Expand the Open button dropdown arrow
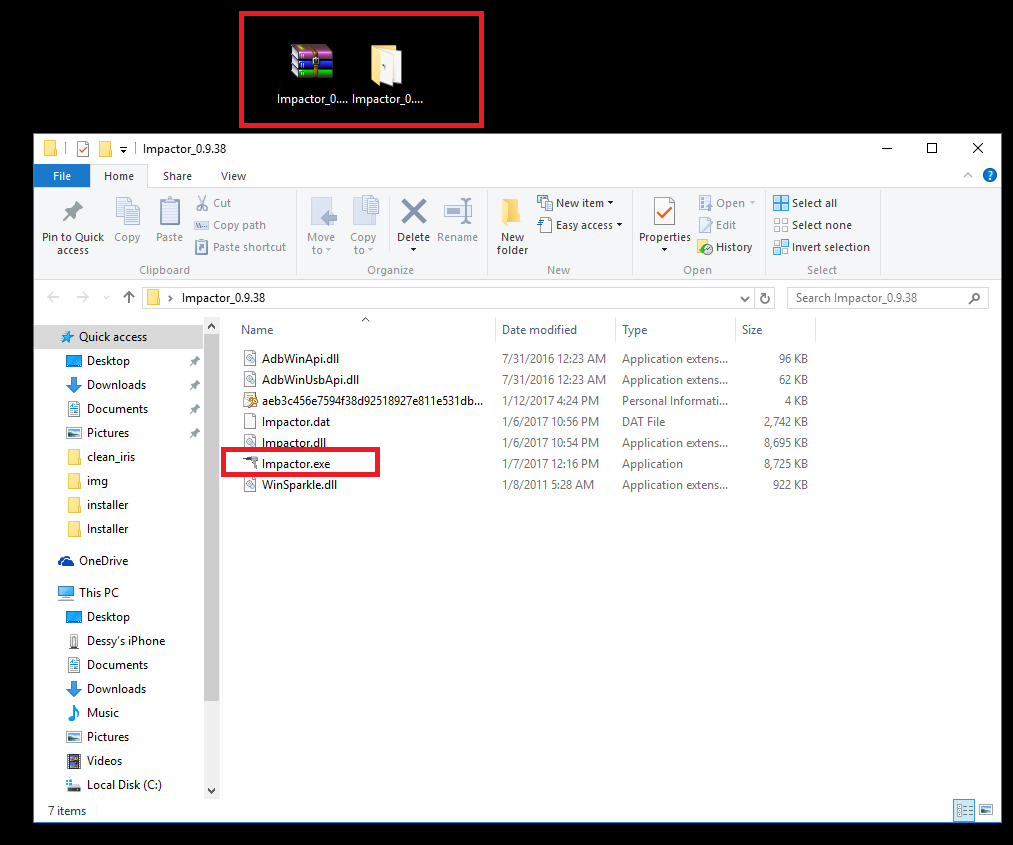This screenshot has width=1013, height=845. 753,203
